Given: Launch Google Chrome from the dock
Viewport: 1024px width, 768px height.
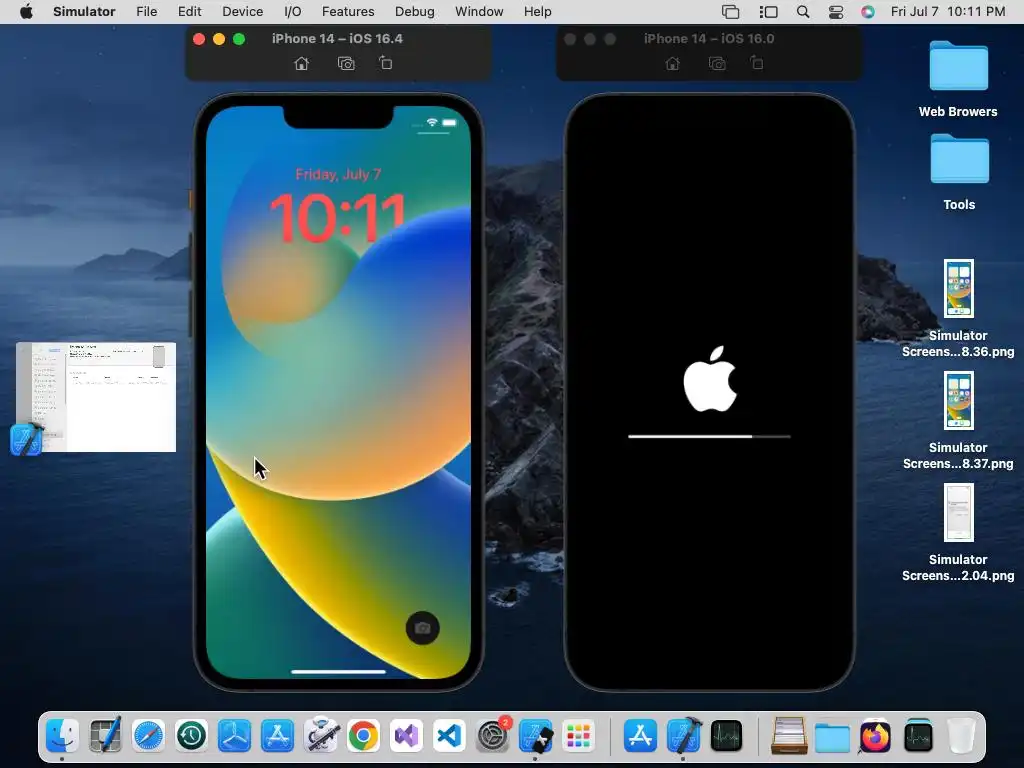Looking at the screenshot, I should click(363, 736).
